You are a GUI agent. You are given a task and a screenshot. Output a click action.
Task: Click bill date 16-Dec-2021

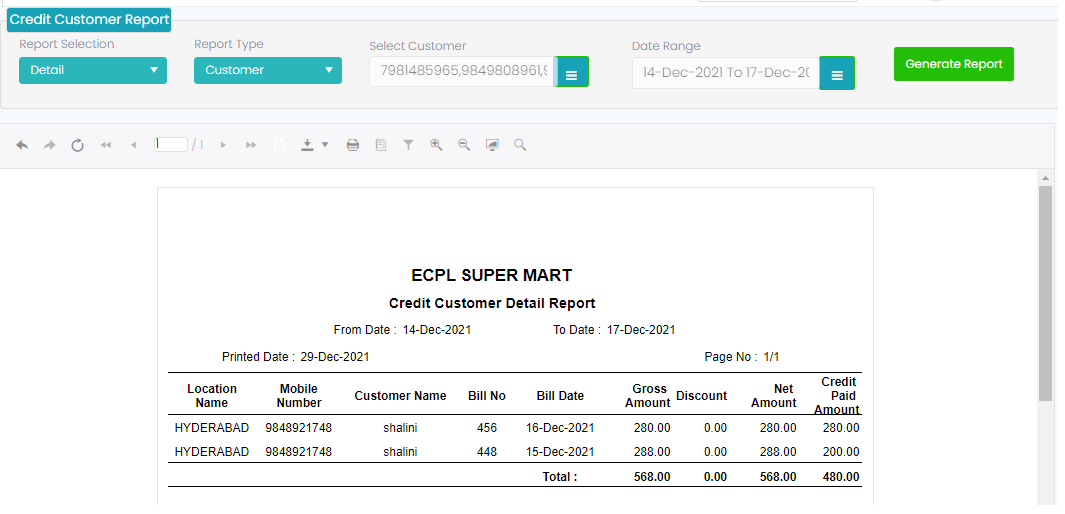click(x=560, y=428)
